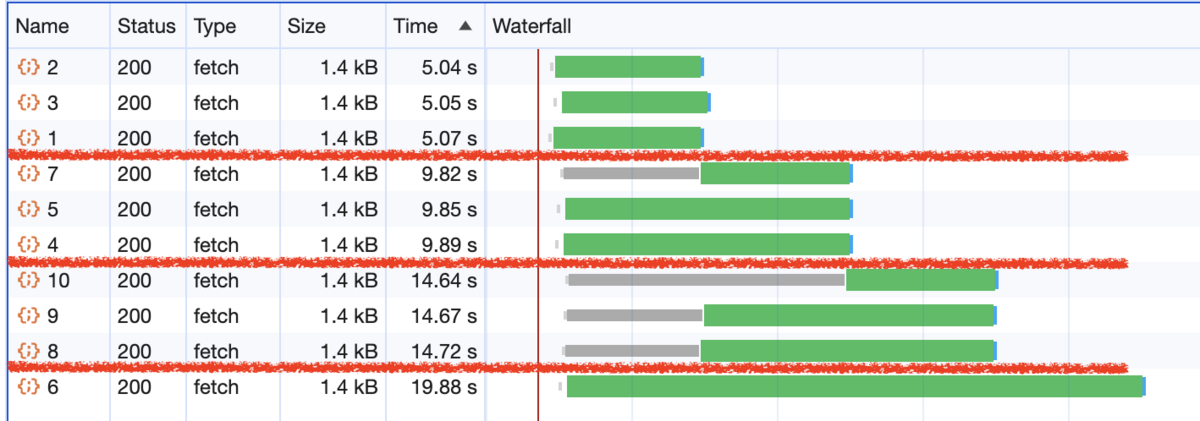Image resolution: width=1200 pixels, height=421 pixels.
Task: Click the JSON icon for request 5
Action: point(28,209)
